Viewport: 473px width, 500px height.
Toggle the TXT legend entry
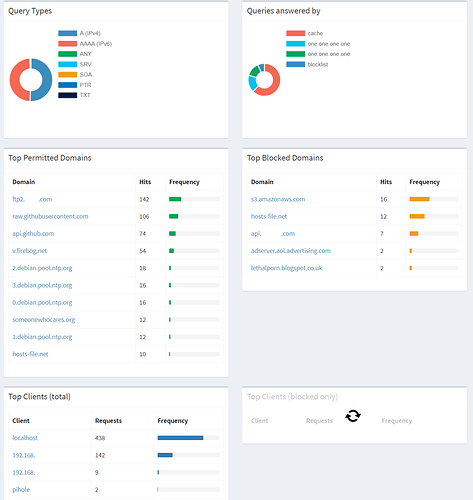pos(74,95)
